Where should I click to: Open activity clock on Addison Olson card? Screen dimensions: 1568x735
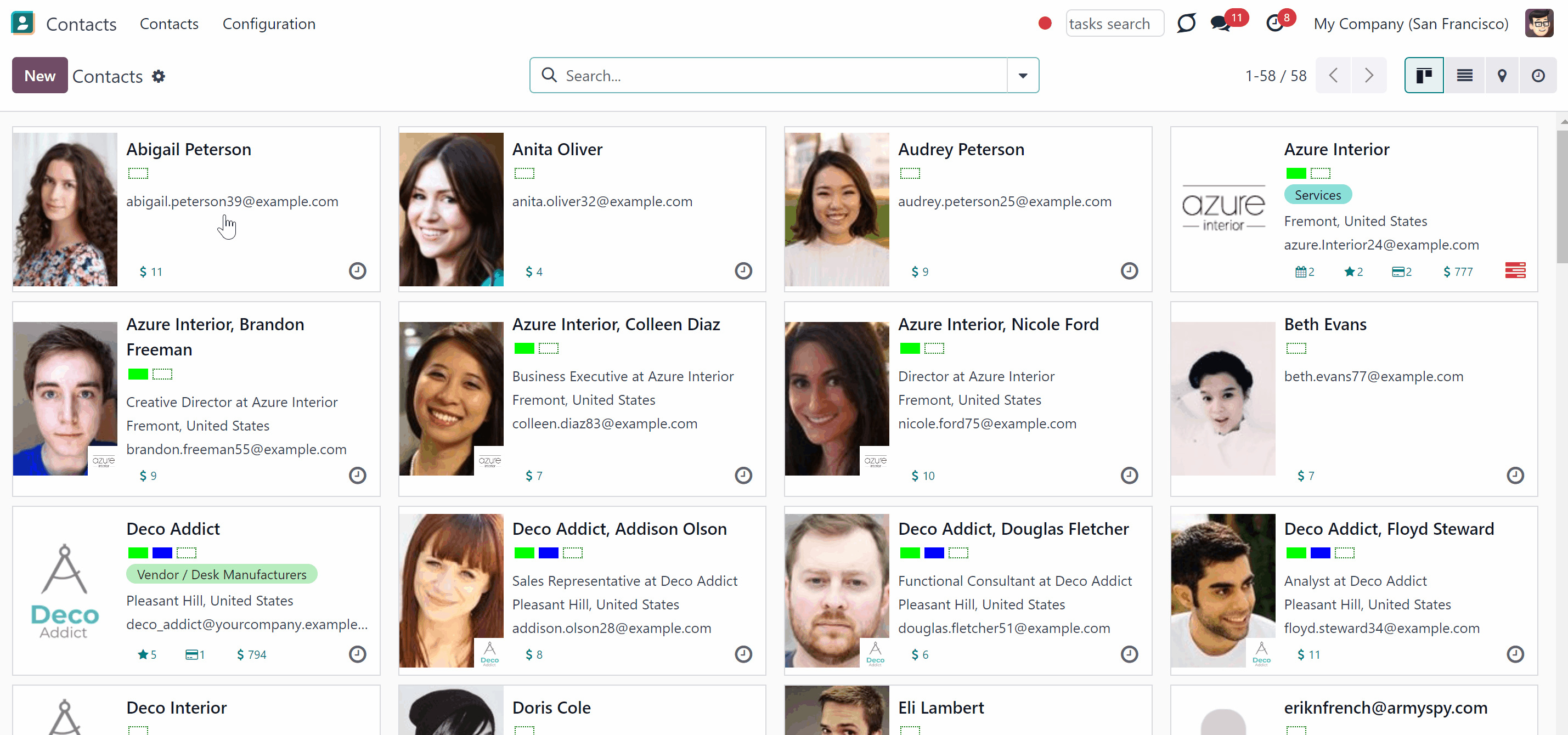pos(743,654)
